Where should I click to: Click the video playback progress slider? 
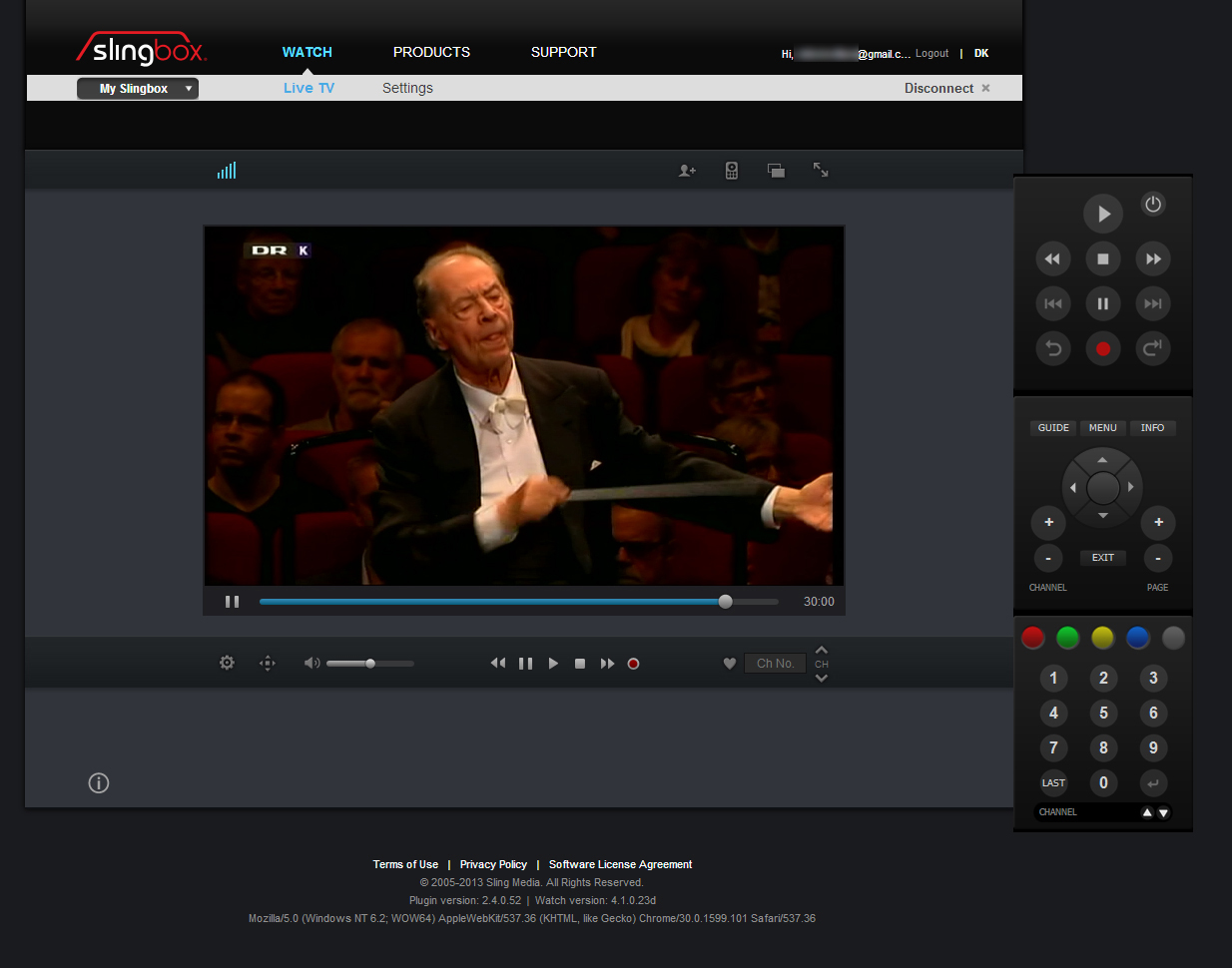point(518,602)
